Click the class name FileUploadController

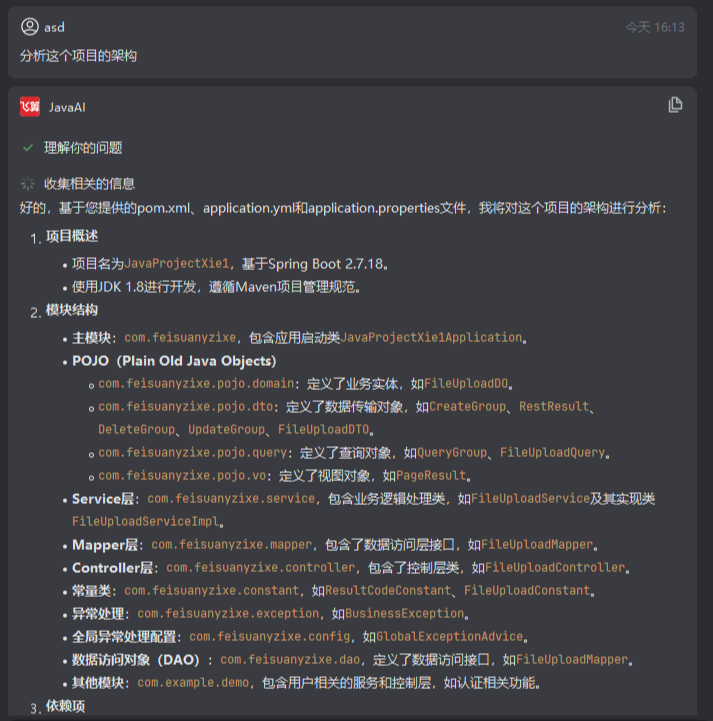pos(555,567)
